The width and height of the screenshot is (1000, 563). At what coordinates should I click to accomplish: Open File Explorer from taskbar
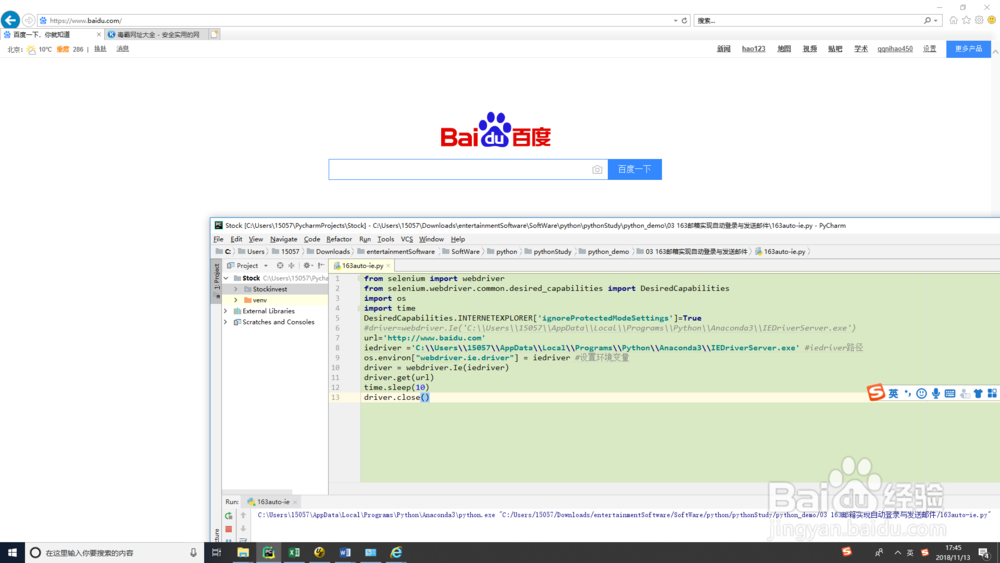click(x=243, y=552)
